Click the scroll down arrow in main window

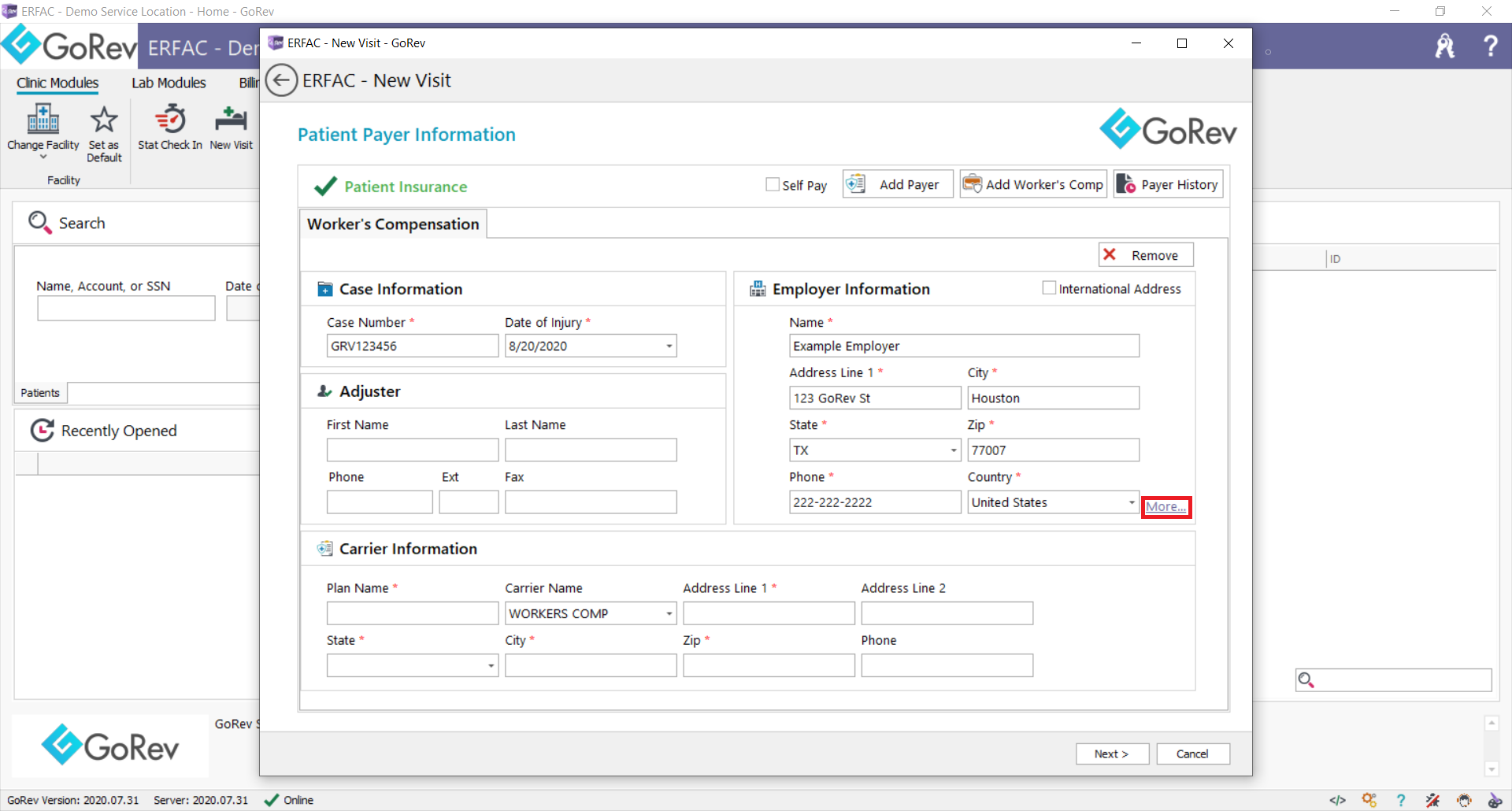1492,768
